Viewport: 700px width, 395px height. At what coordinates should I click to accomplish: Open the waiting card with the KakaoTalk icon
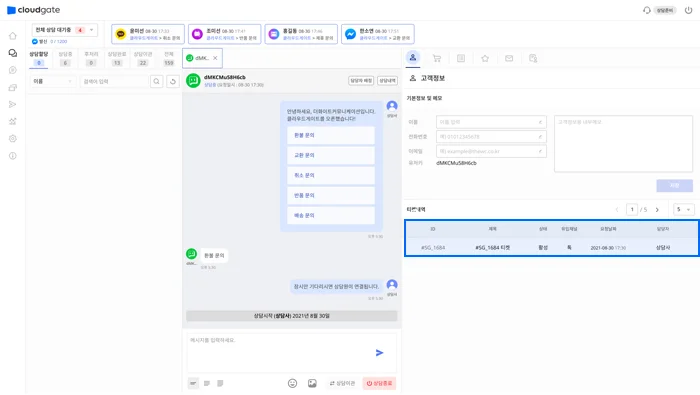point(148,34)
